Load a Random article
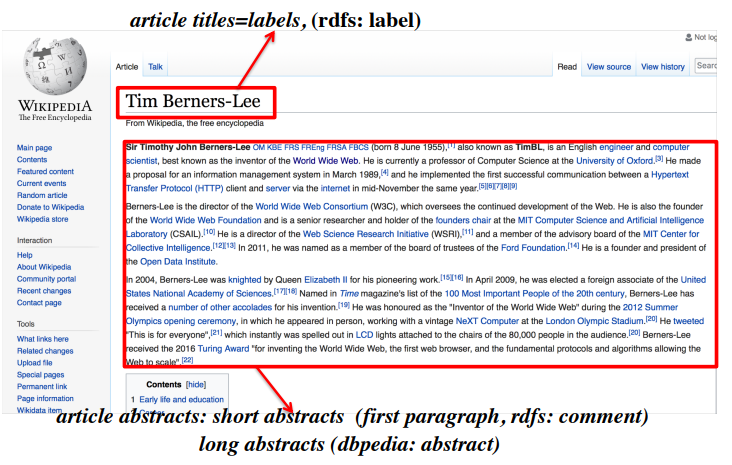Viewport: 732px width, 465px height. 42,195
